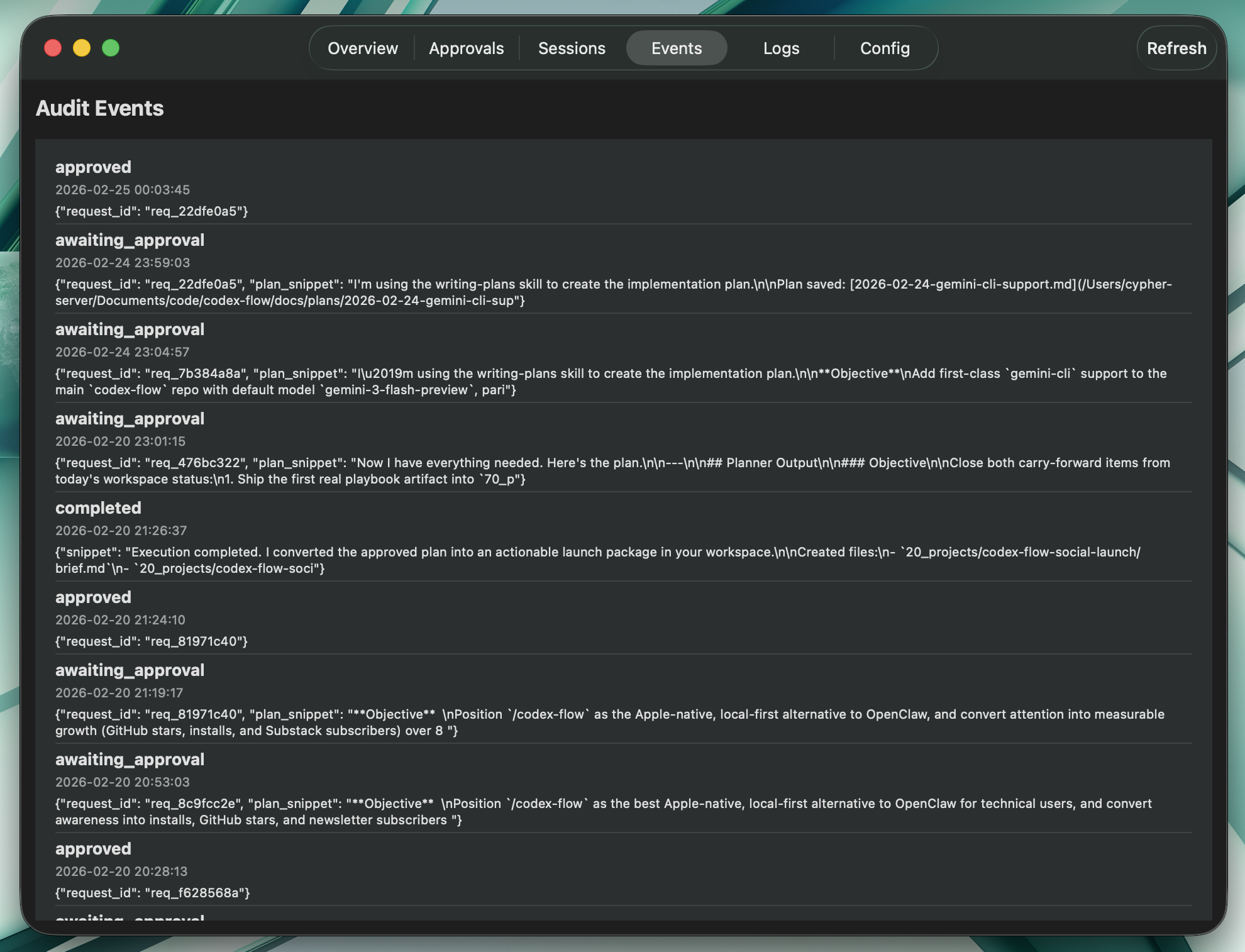The height and width of the screenshot is (952, 1245).
Task: Click the request_id req_22dfe0a5 JSON text
Action: click(x=151, y=211)
